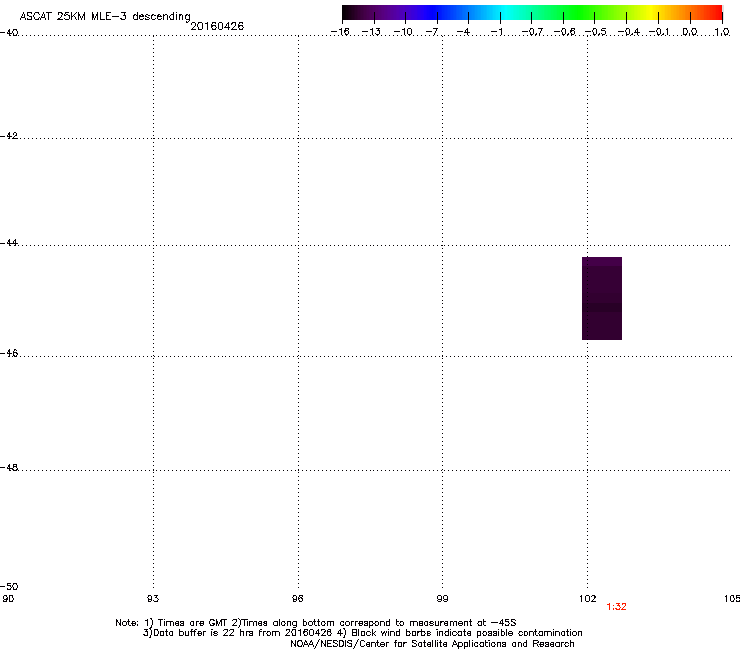The width and height of the screenshot is (740, 650).
Task: Click the color bar scale
Action: click(x=532, y=13)
